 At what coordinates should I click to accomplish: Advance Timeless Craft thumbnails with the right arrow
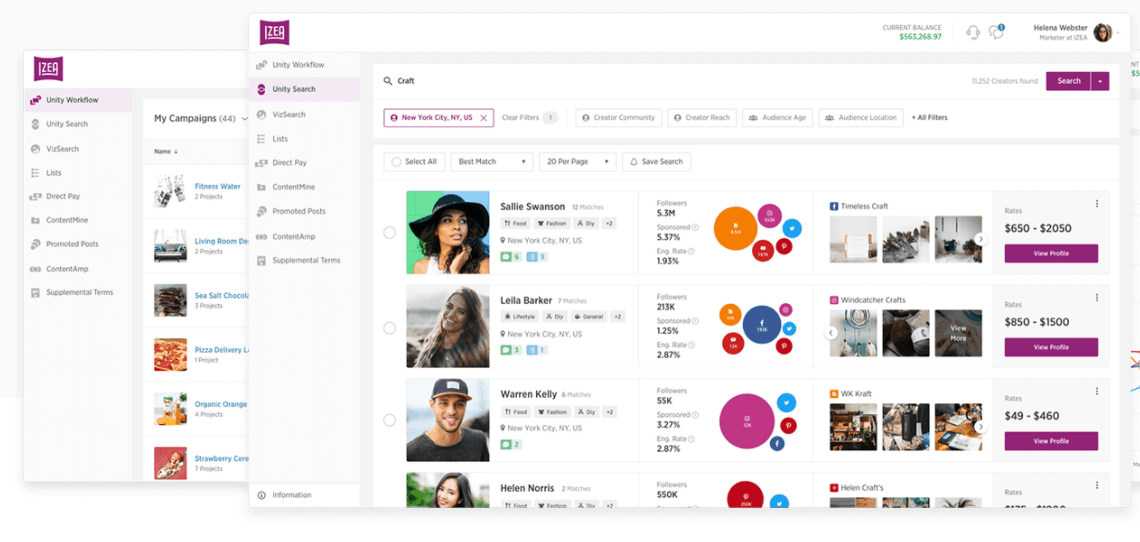[980, 239]
